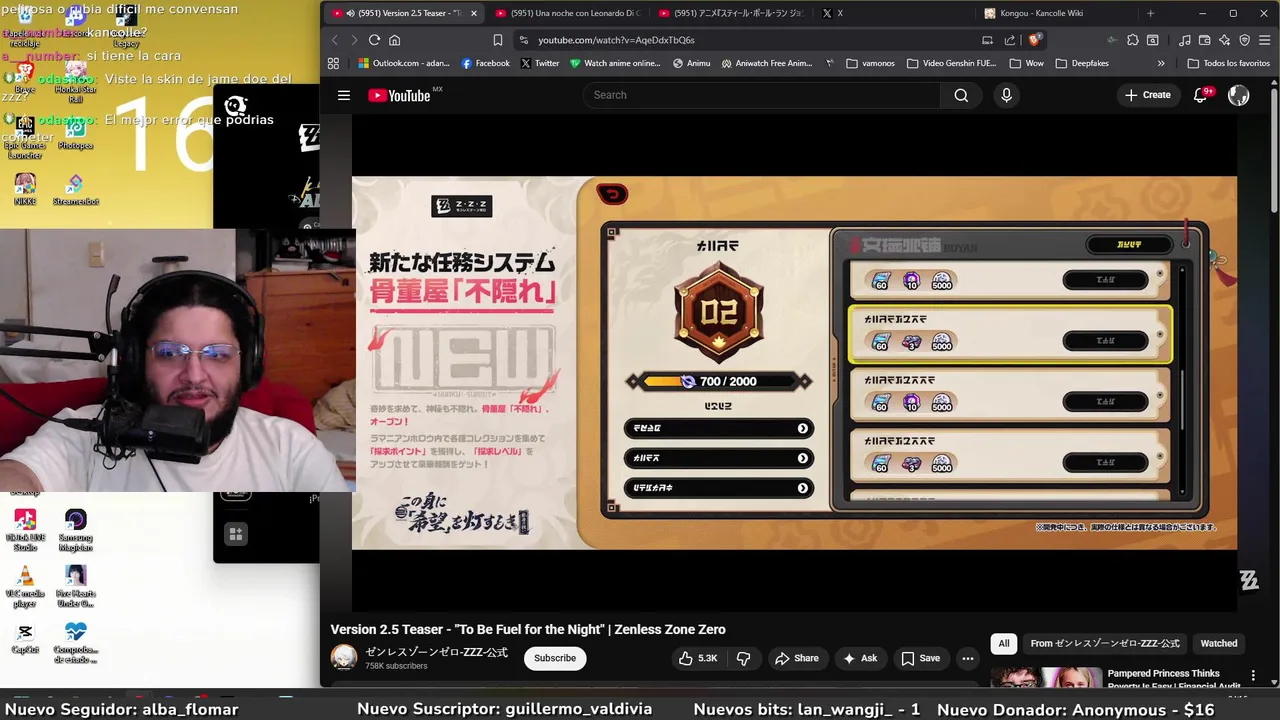1280x720 pixels.
Task: Open Watch anime online bookmark
Action: [x=615, y=63]
